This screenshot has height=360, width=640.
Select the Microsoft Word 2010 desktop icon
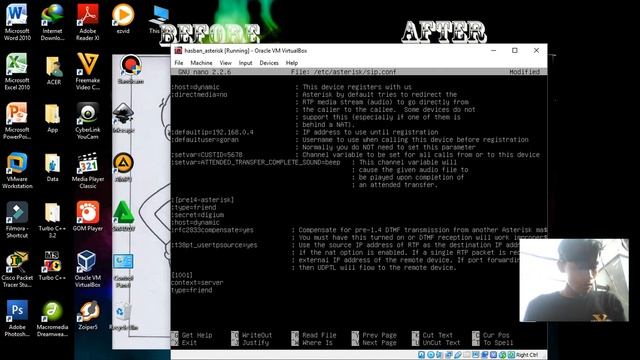17,21
